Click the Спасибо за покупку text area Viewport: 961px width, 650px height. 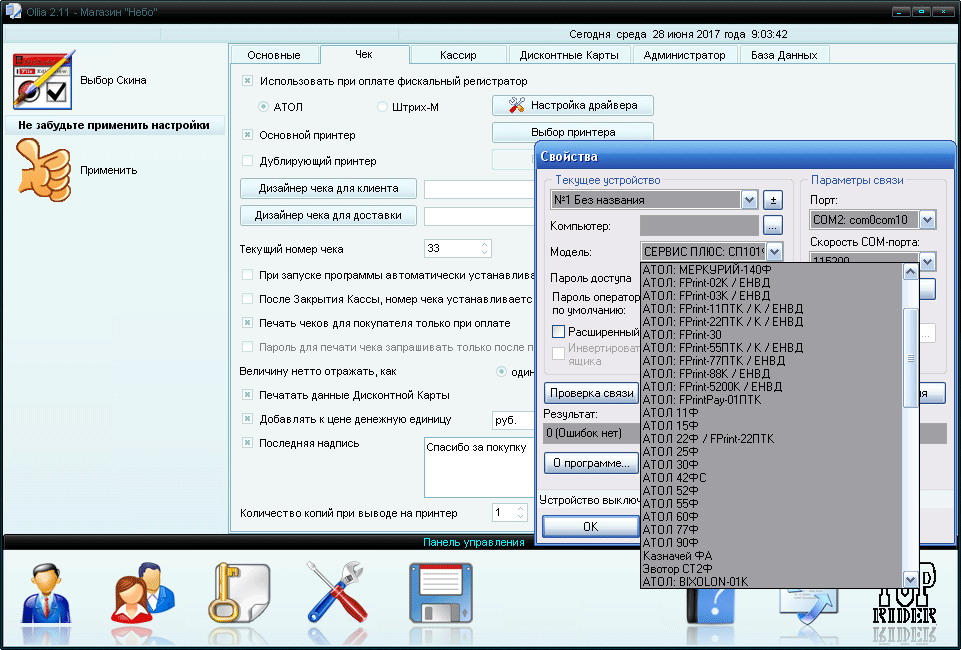pos(479,467)
